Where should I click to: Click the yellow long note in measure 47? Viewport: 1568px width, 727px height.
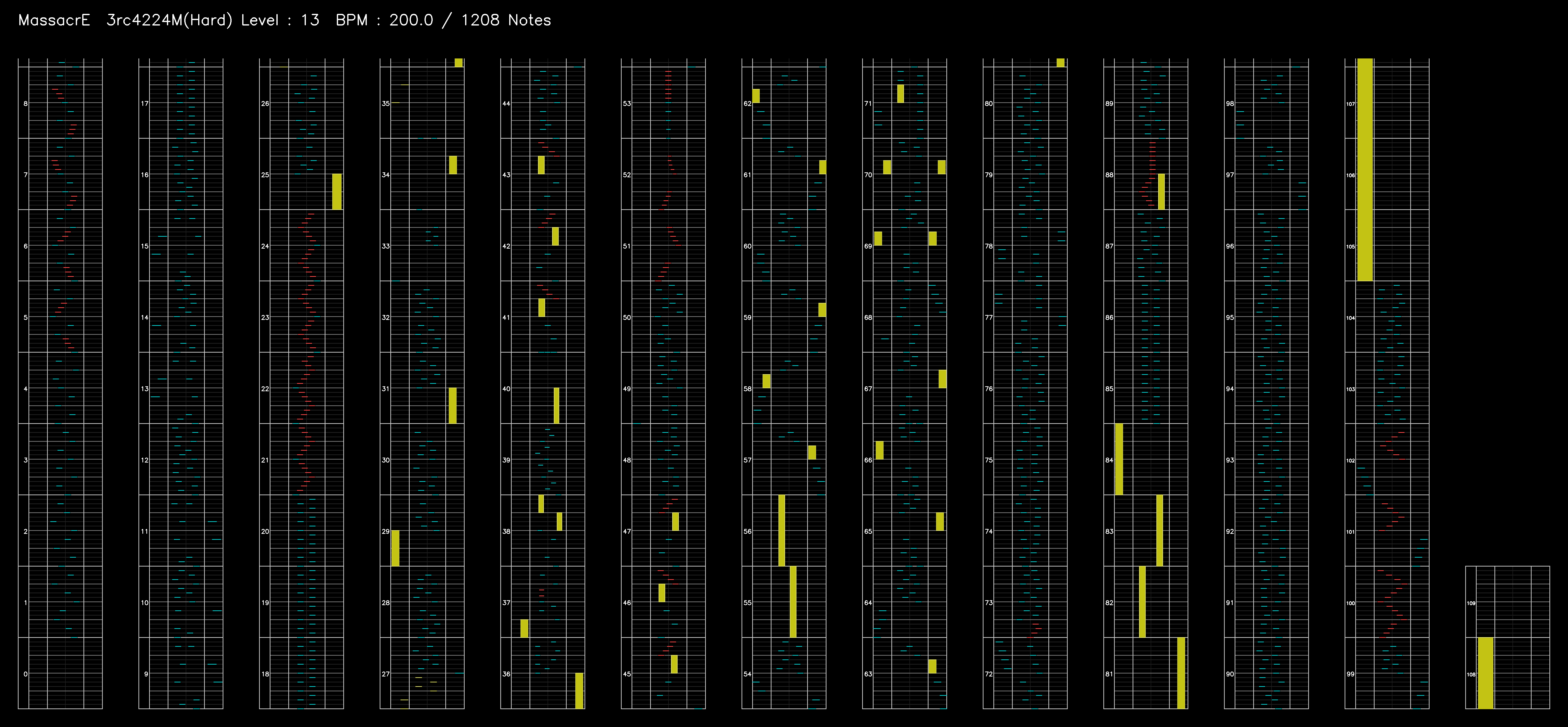675,521
